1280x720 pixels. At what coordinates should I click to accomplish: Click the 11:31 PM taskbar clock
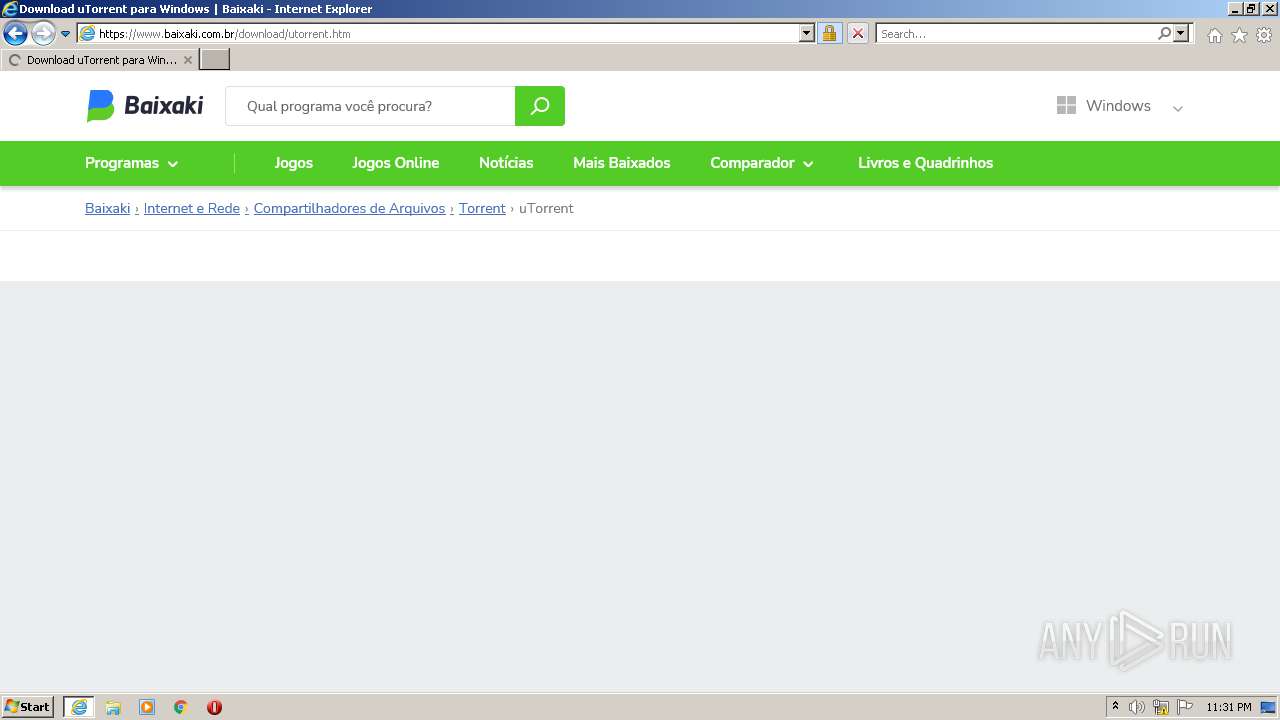(x=1229, y=707)
